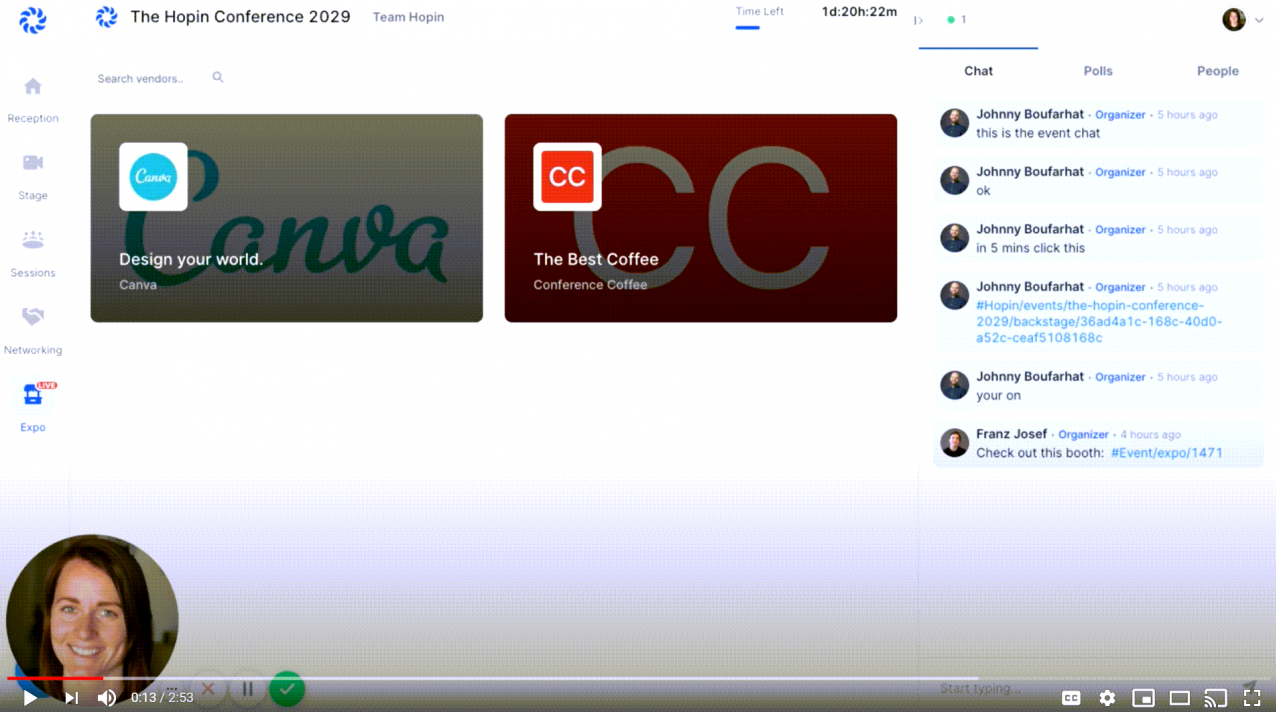Enter full screen mode

pos(1252,698)
